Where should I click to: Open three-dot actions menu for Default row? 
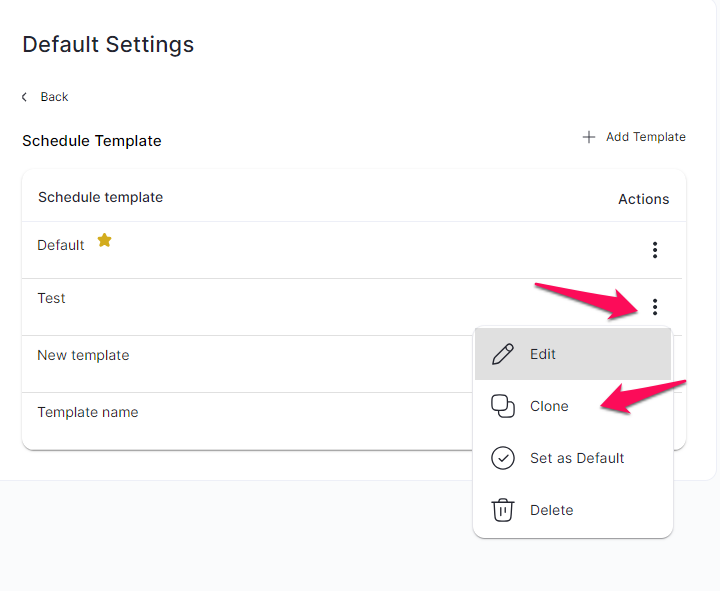[655, 250]
